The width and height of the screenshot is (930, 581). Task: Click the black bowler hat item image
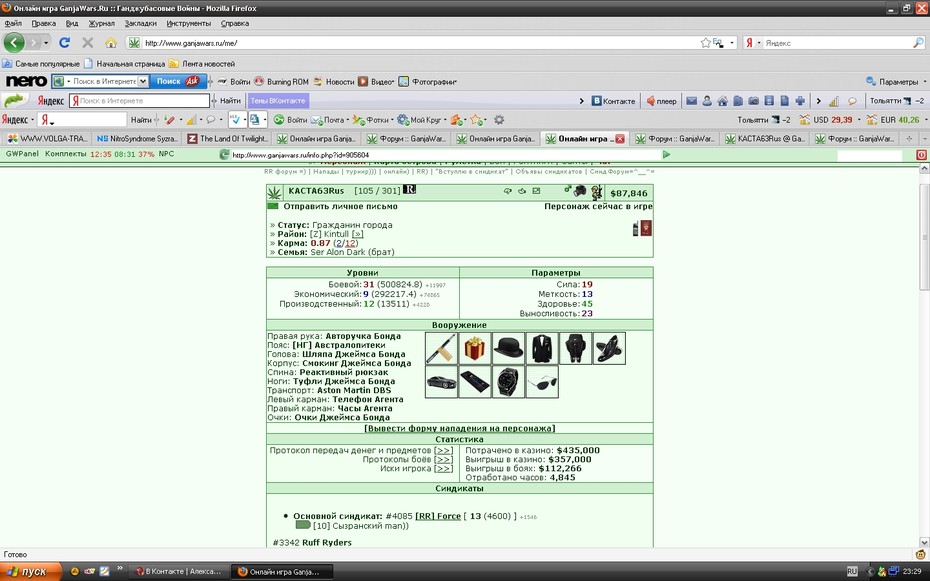click(508, 349)
